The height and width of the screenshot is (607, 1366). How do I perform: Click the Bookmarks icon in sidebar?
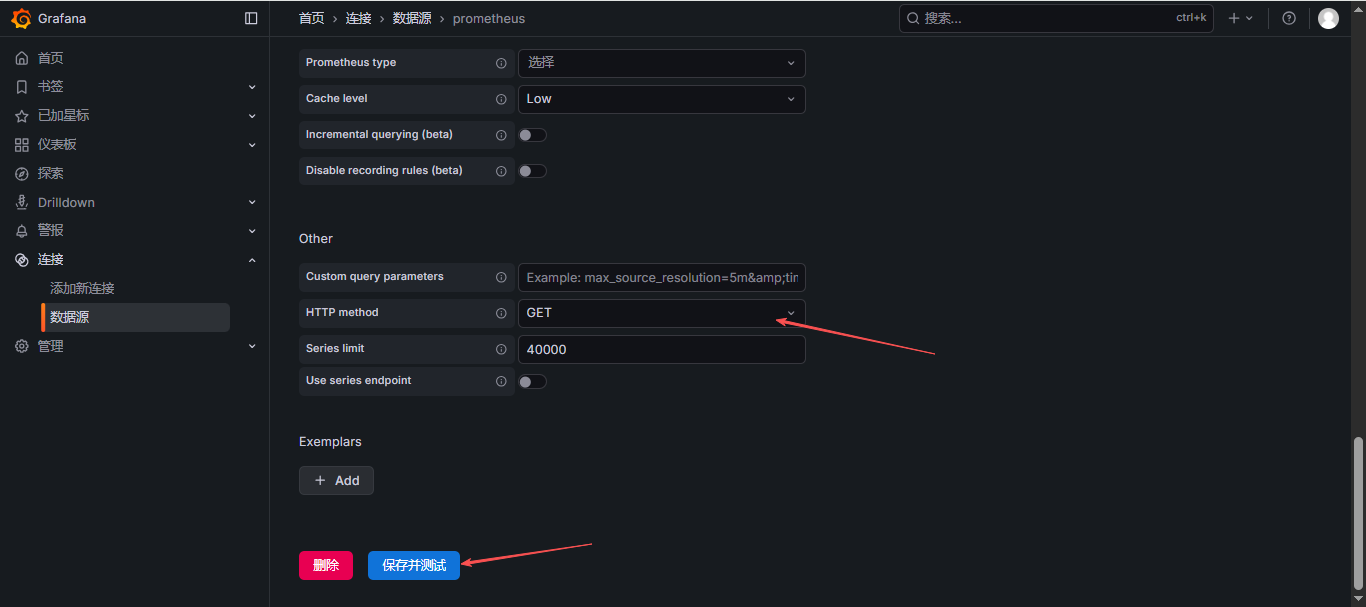point(22,87)
